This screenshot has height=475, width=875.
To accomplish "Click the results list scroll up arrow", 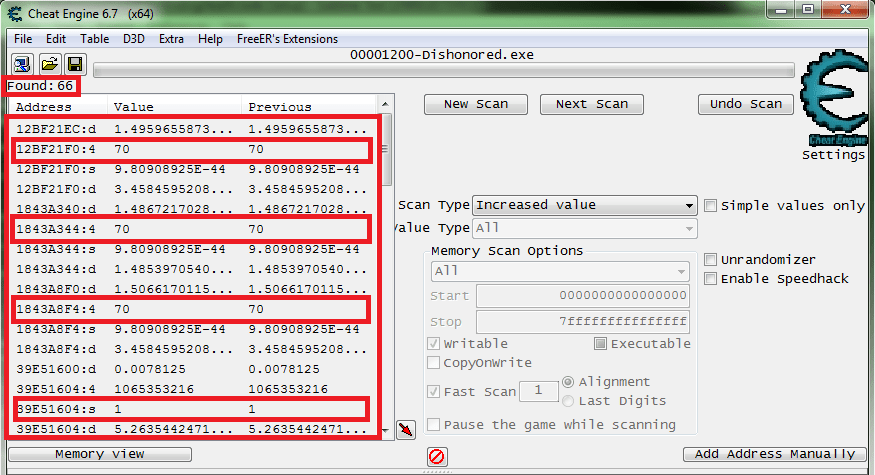I will 385,105.
